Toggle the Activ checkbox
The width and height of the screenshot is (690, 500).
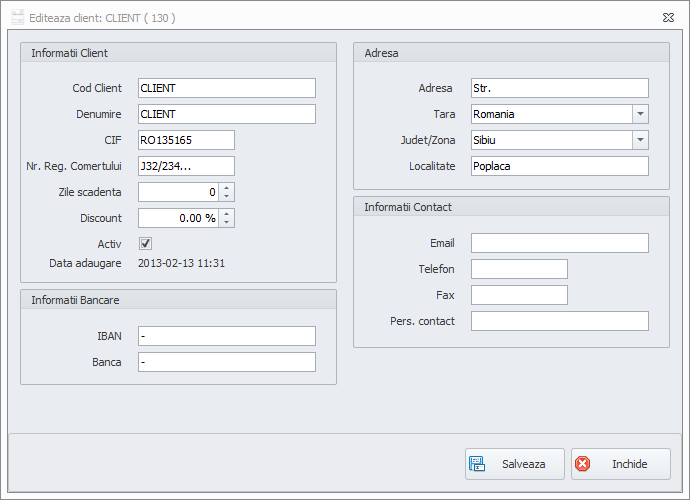coord(145,244)
